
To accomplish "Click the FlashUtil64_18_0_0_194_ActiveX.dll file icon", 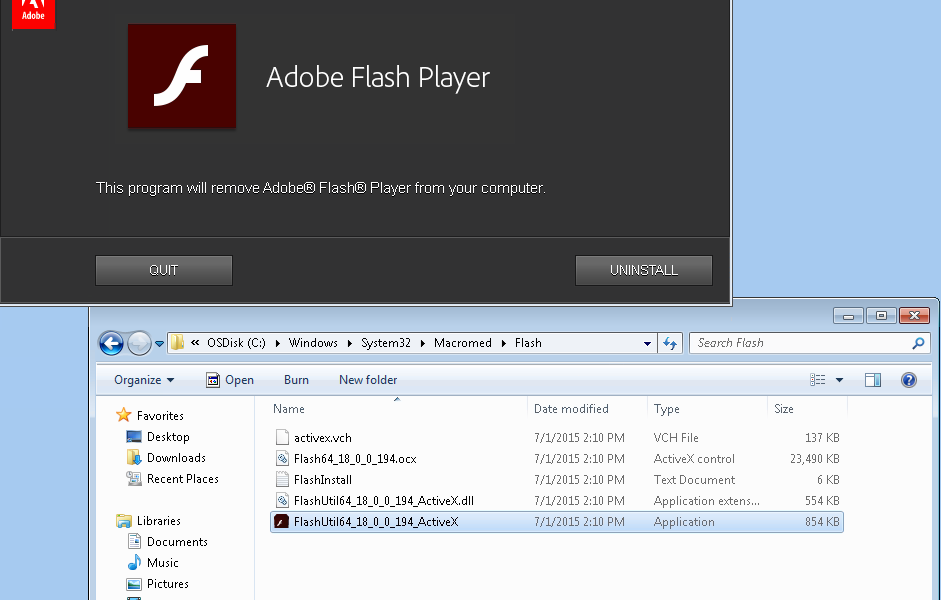I will (281, 500).
